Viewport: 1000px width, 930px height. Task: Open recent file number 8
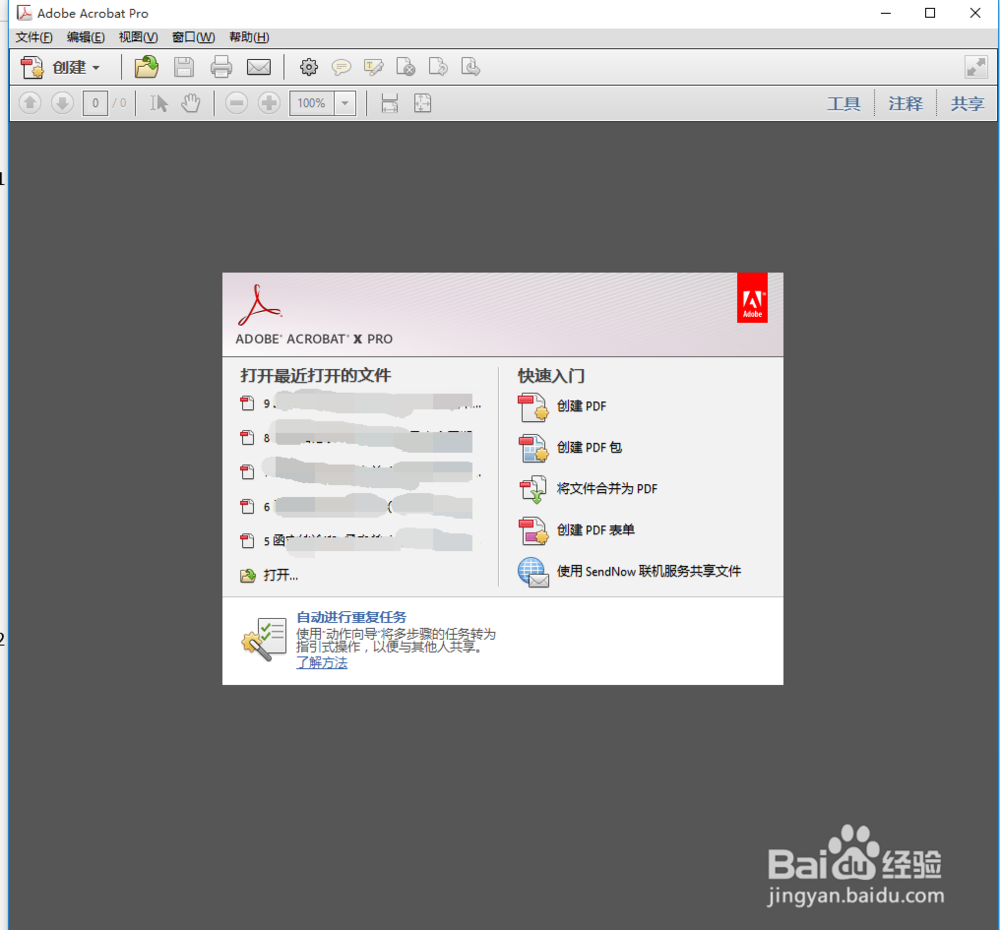pyautogui.click(x=357, y=438)
